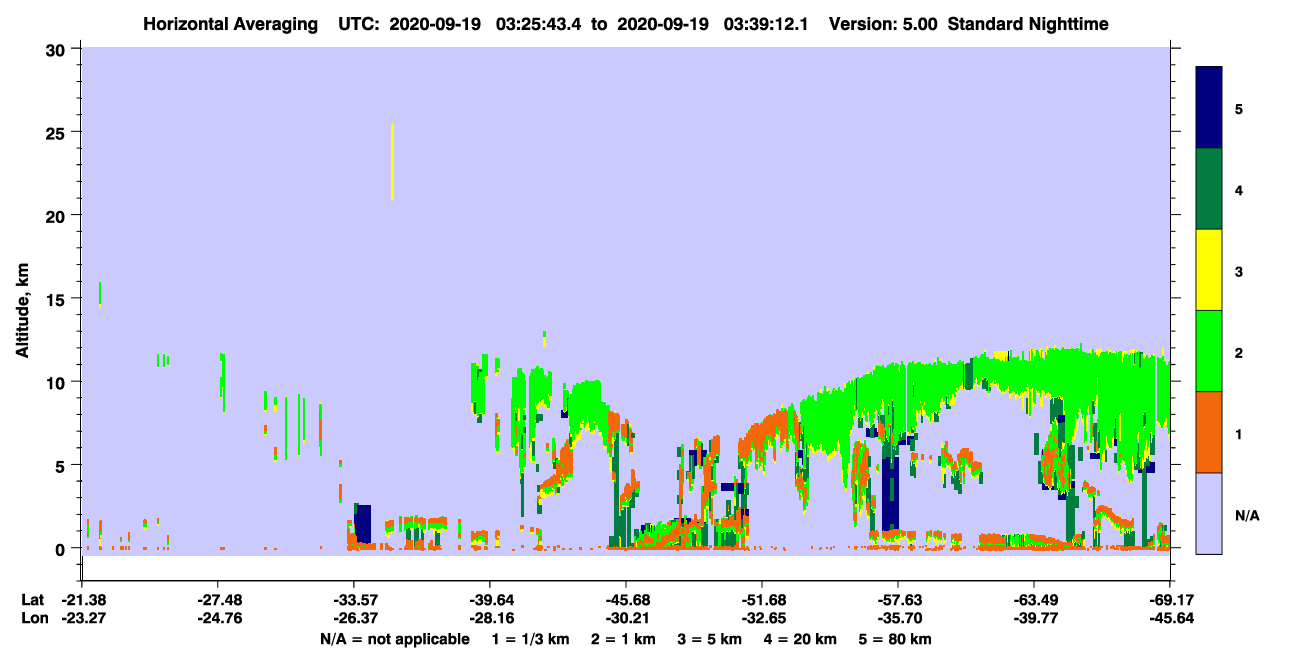Viewport: 1300px width, 667px height.
Task: Click the thin yellow vertical streak near 25 km
Action: pyautogui.click(x=392, y=161)
